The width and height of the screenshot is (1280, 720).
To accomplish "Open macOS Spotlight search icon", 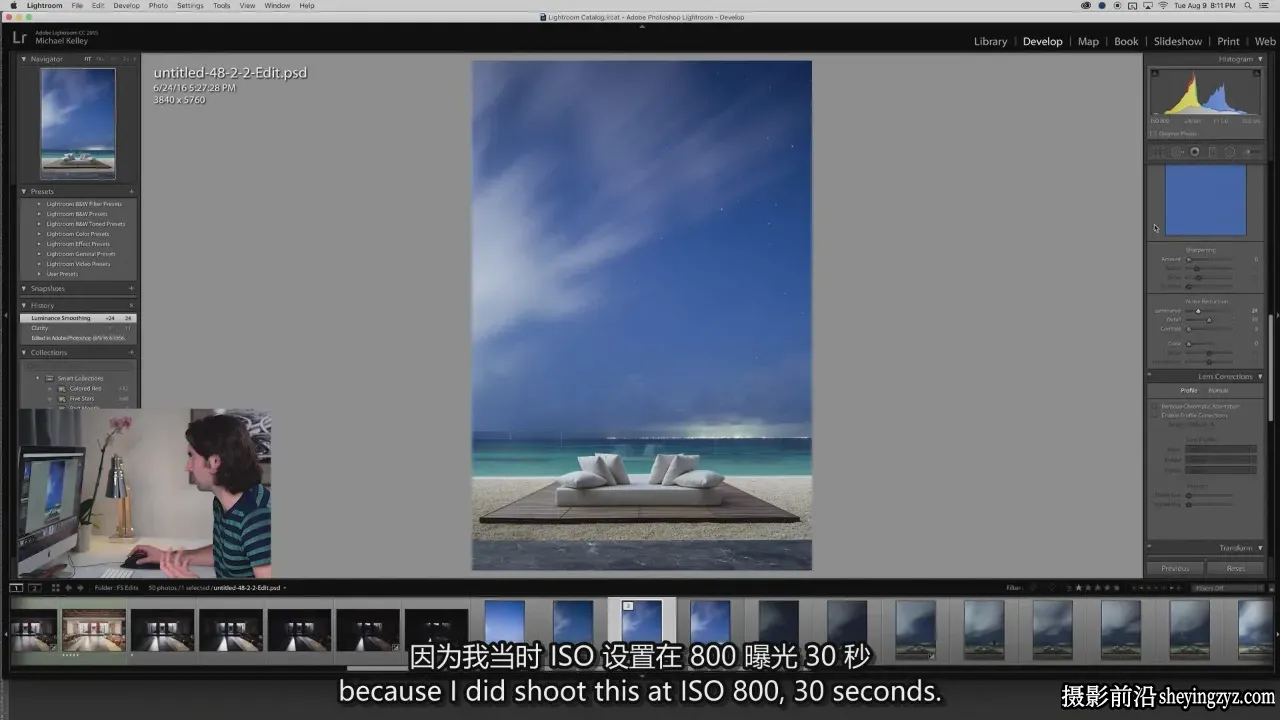I will 1248,6.
